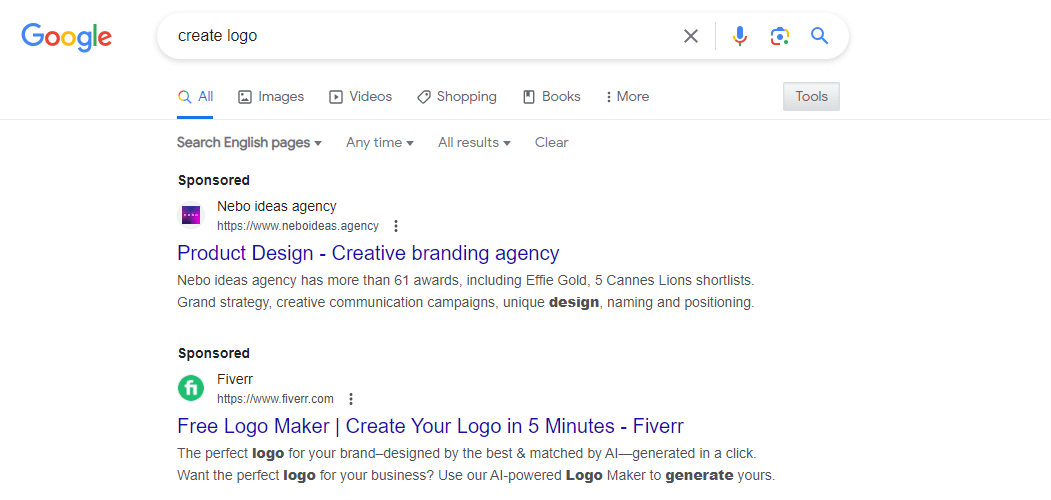Toggle the Tools button

tap(811, 97)
